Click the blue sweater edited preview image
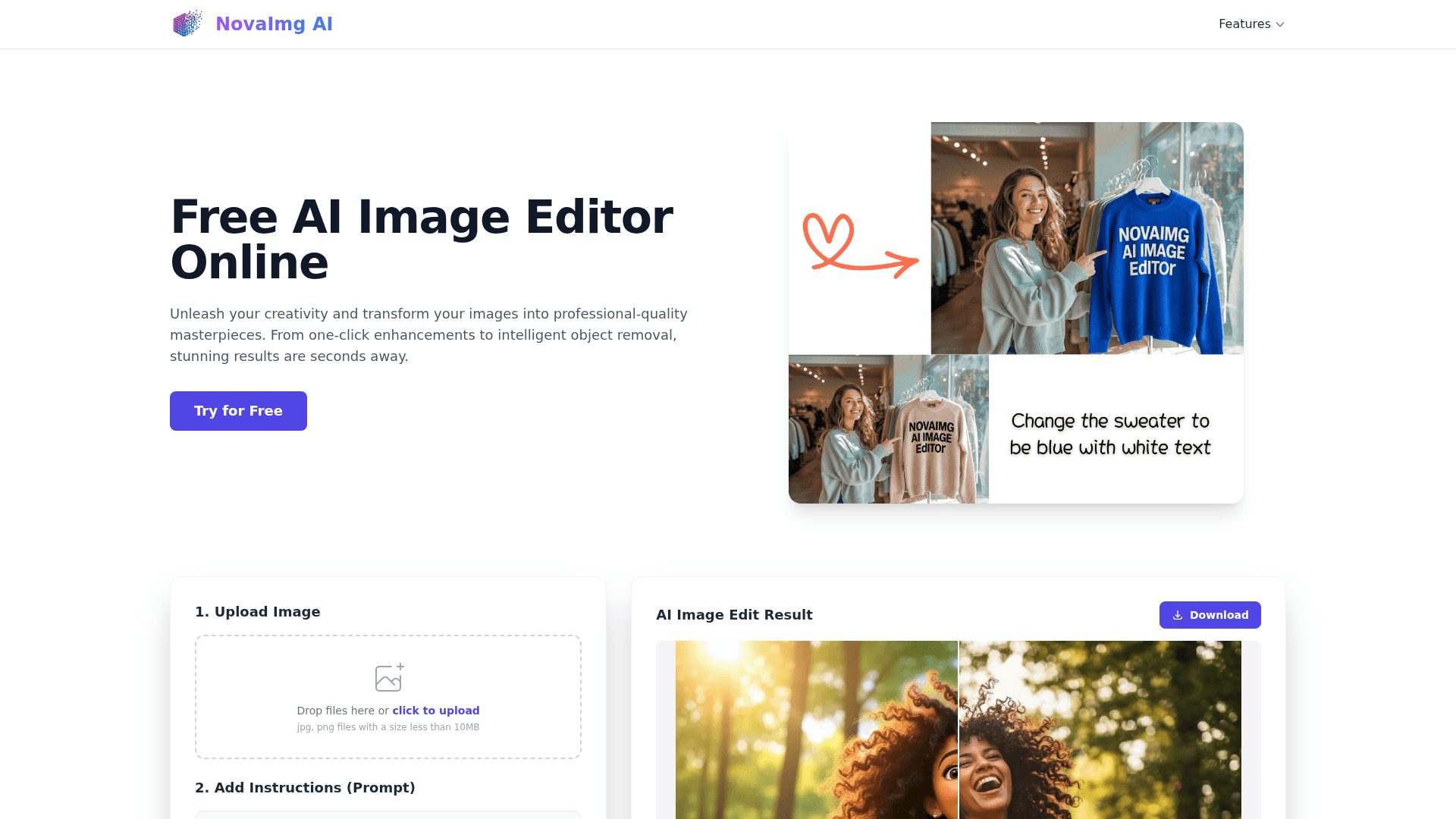1456x819 pixels. (1086, 238)
